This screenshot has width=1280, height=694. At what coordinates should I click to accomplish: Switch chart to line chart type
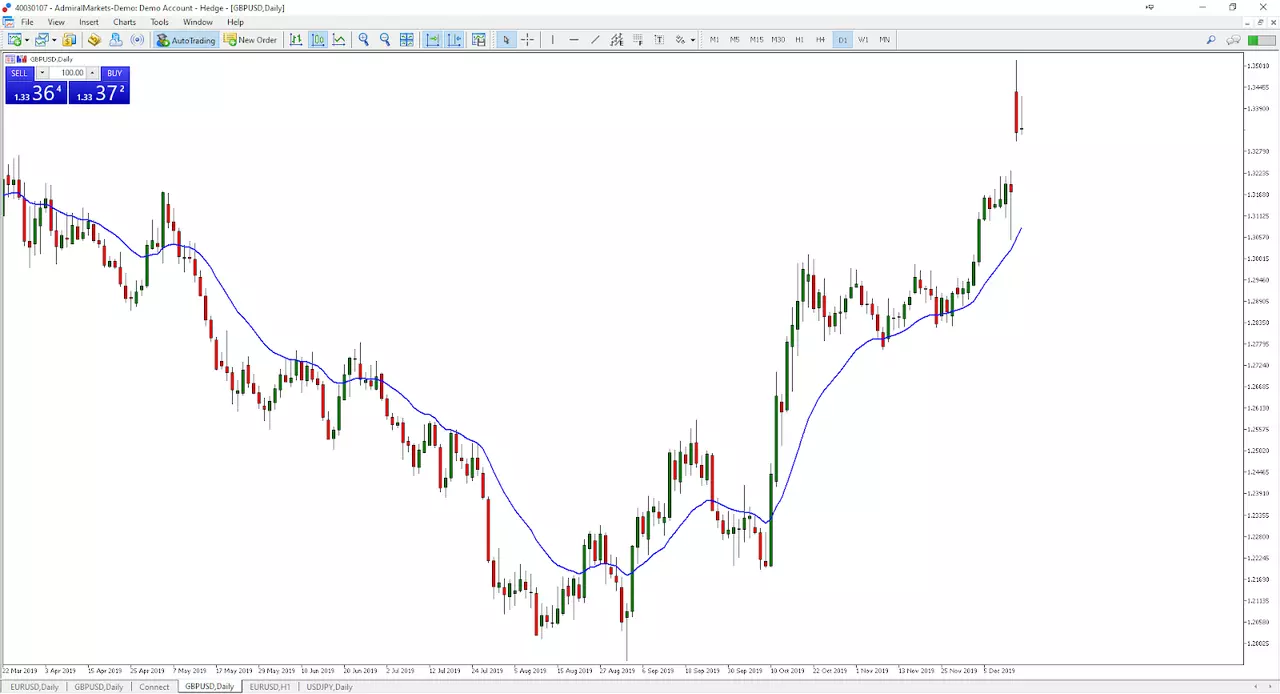[339, 40]
